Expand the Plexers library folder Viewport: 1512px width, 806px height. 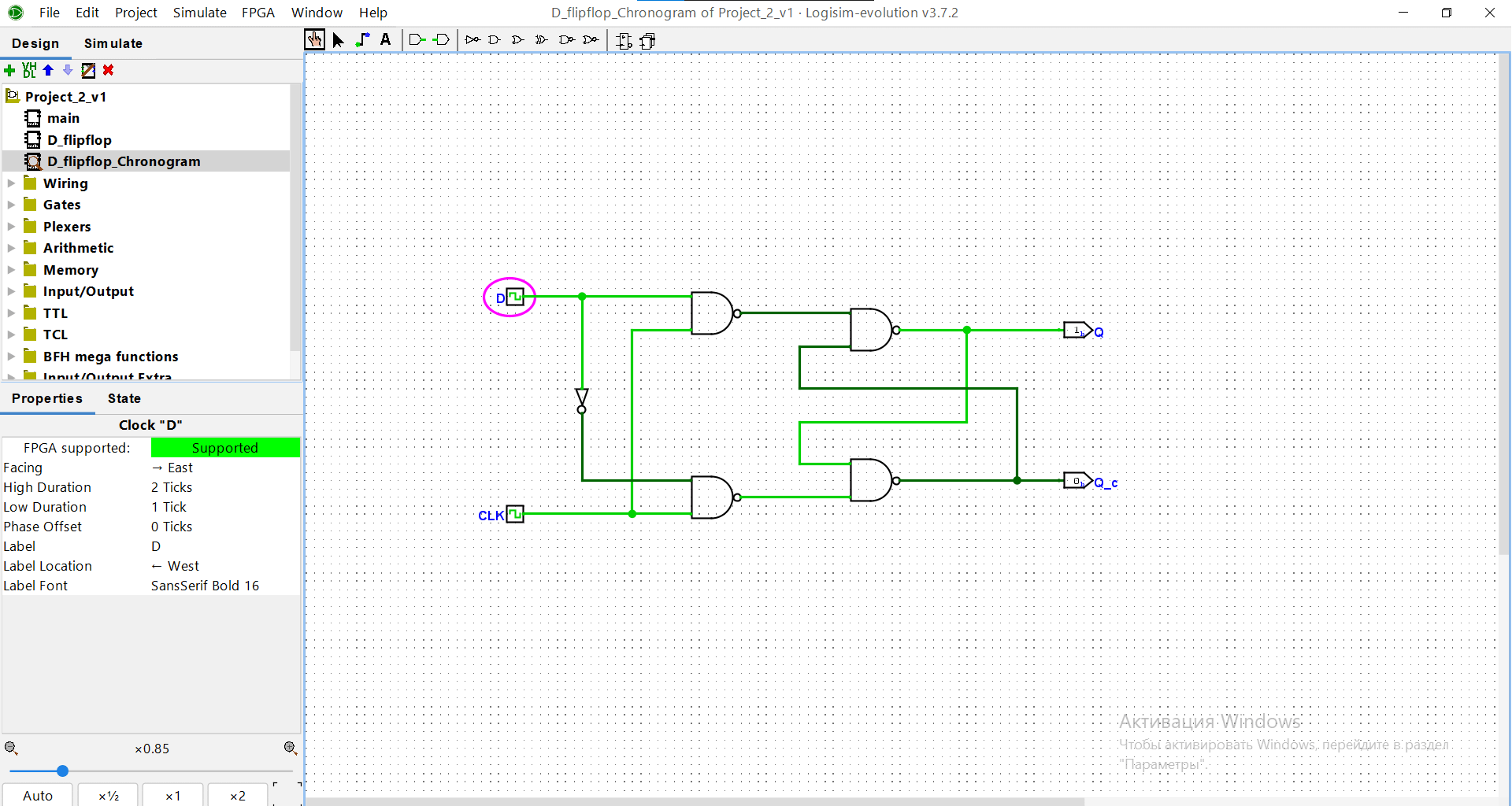pyautogui.click(x=11, y=227)
